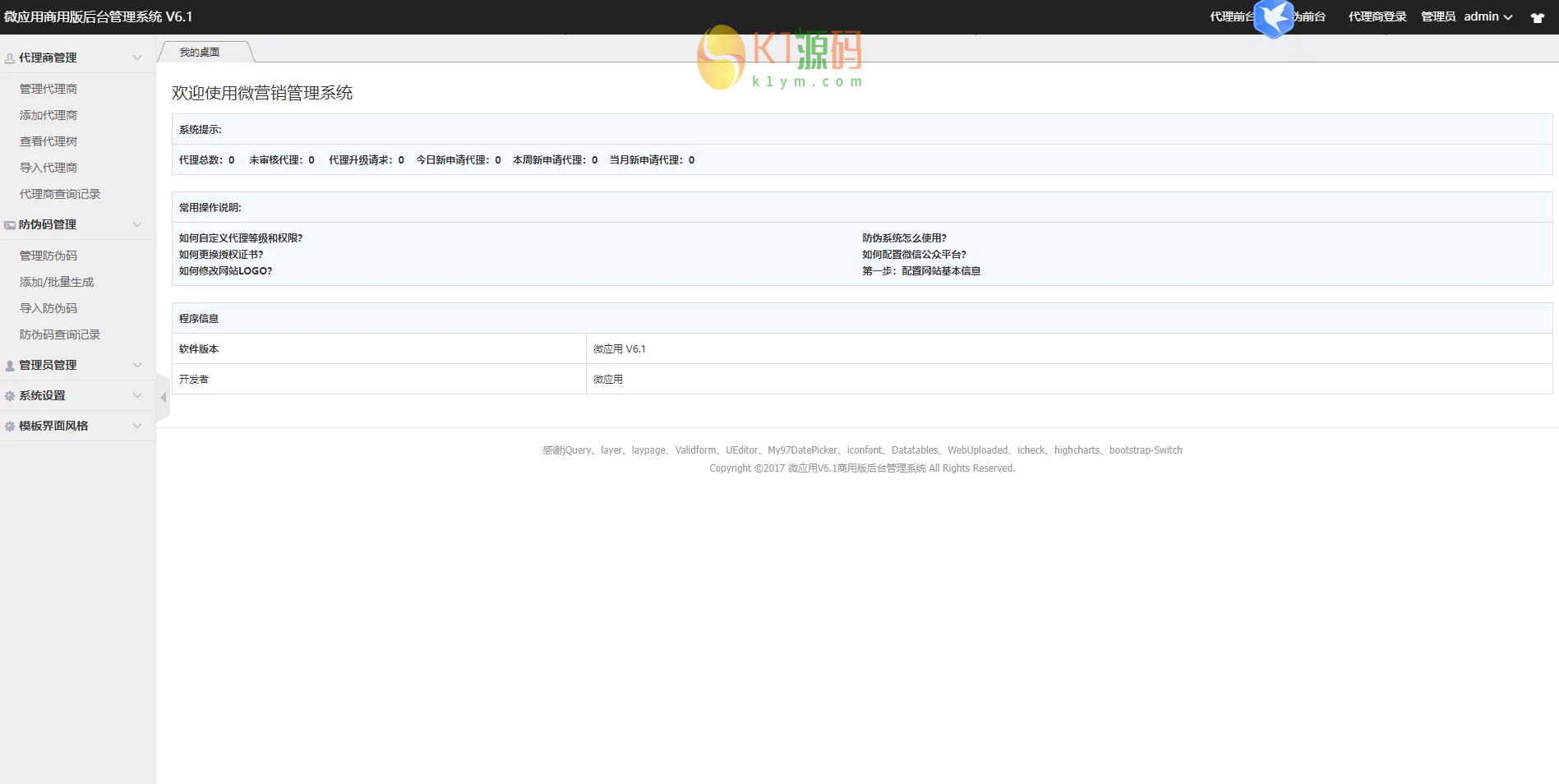Click the 代理升级请求: 0 statistic
Screen dimensions: 1559x784
[x=367, y=160]
